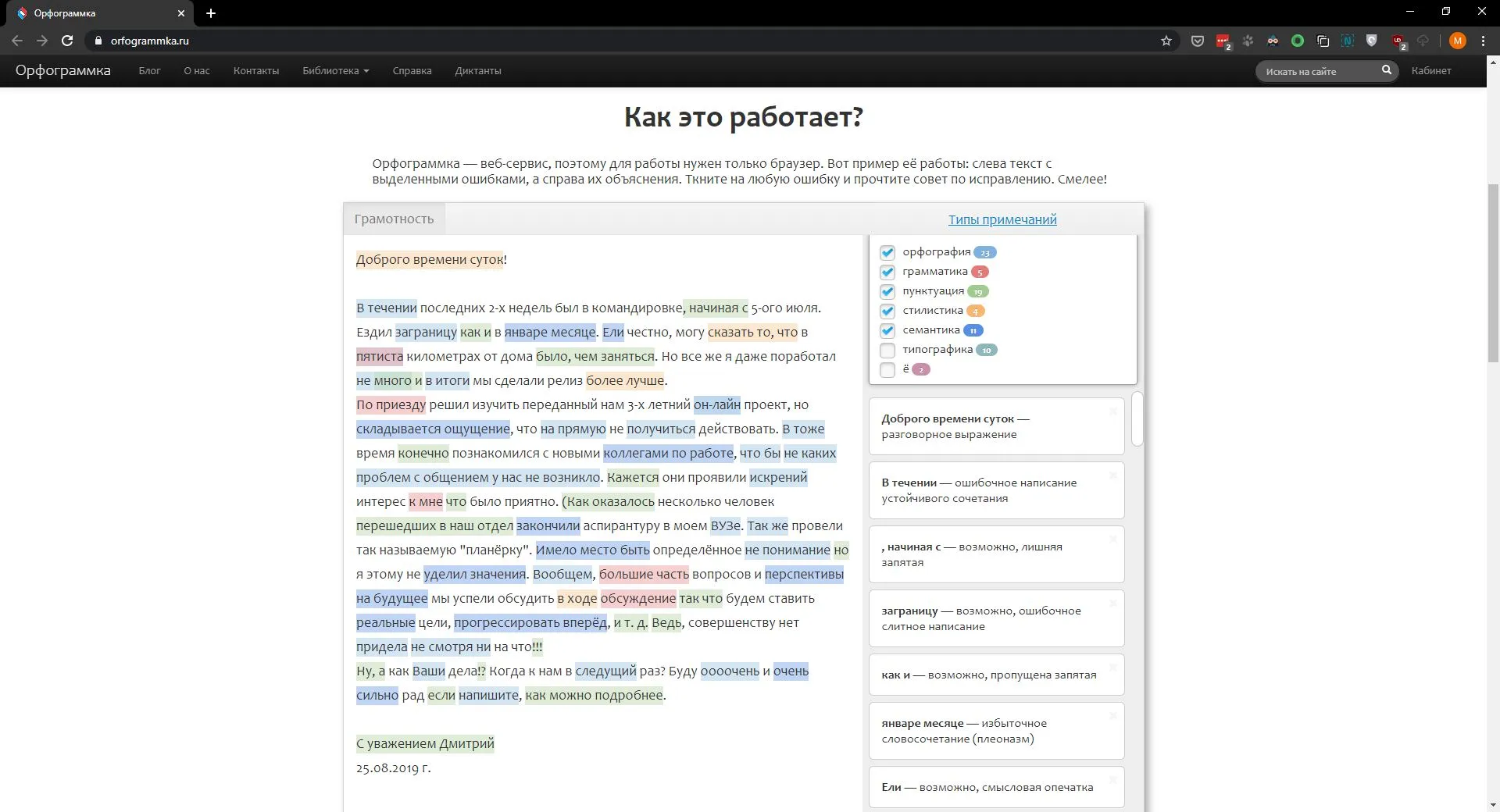Screen dimensions: 1500x812
Task: Open the grey shield extension
Action: click(x=1372, y=41)
